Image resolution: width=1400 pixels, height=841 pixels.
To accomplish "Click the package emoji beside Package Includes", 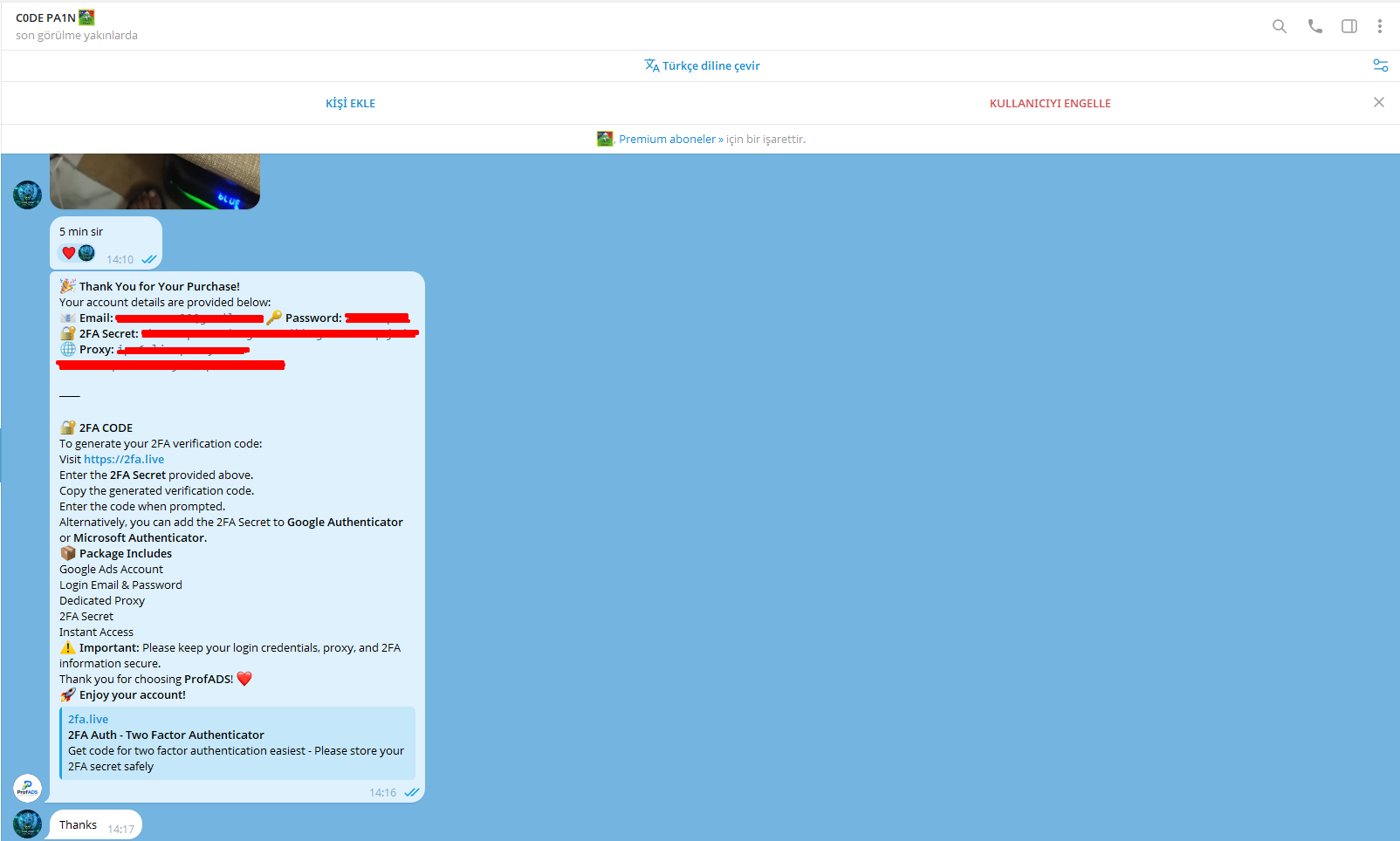I will coord(68,553).
